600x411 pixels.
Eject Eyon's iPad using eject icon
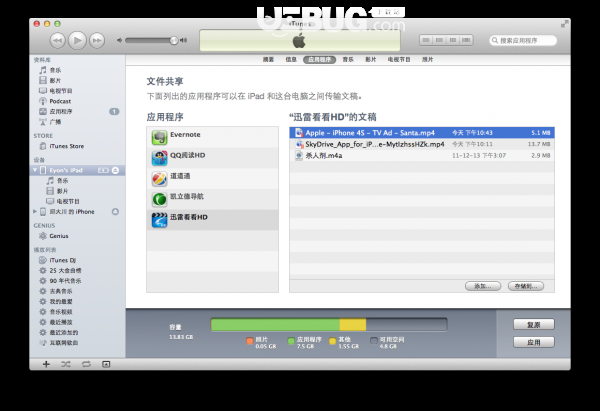(x=115, y=170)
